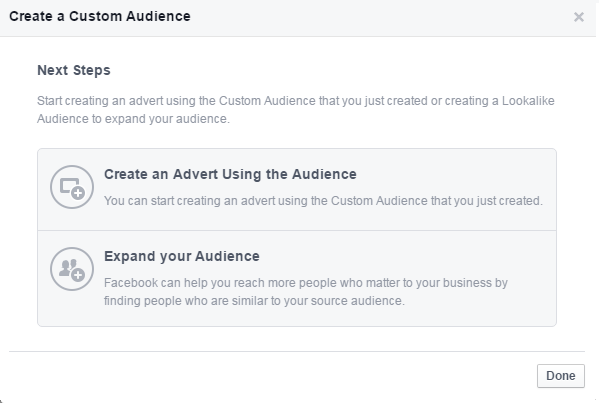
Task: Close the Create a Custom Audience dialog
Action: pos(579,17)
